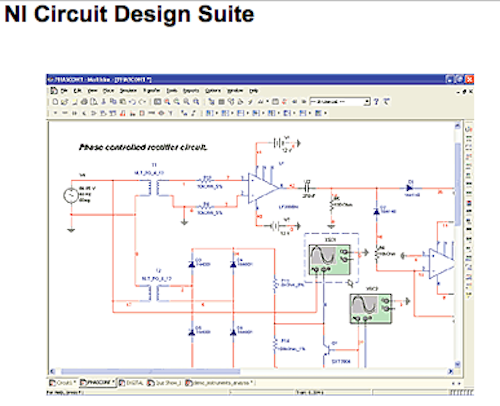The width and height of the screenshot is (500, 406).
Task: Click the Copy toolbar icon
Action: [113, 102]
